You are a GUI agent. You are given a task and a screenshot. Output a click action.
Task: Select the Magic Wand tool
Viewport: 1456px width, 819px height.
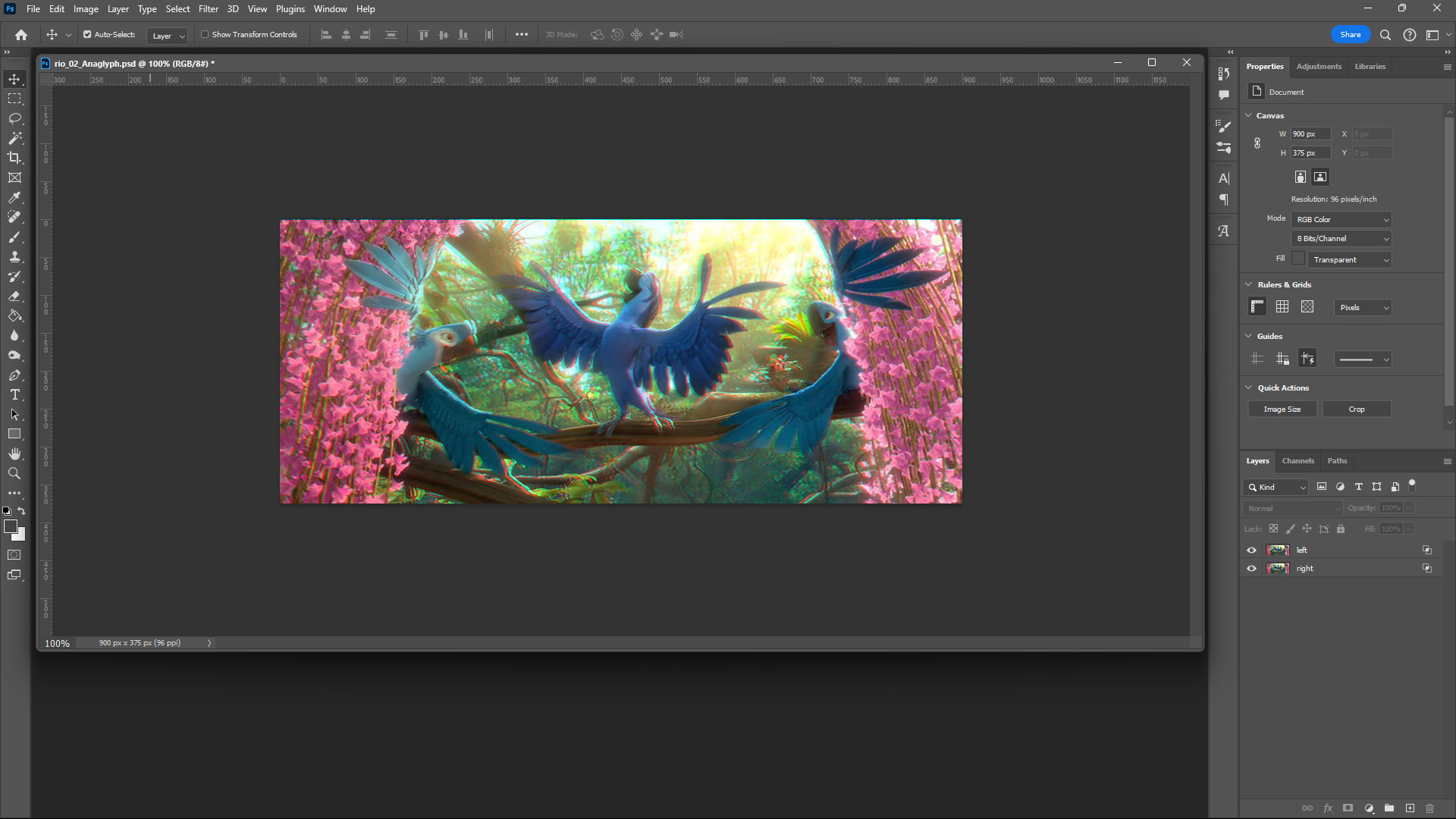pyautogui.click(x=14, y=138)
